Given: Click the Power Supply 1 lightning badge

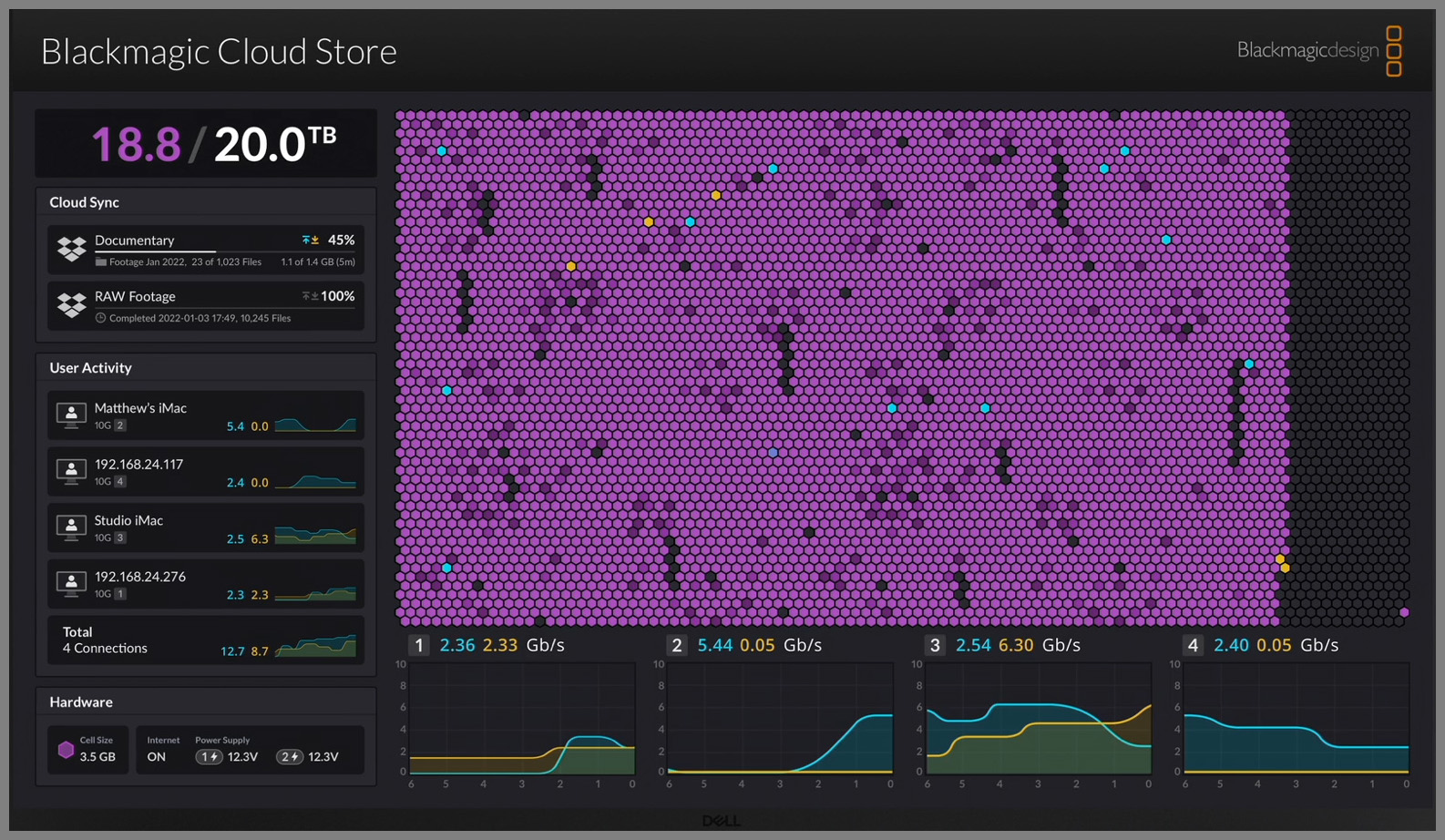Looking at the screenshot, I should click(210, 757).
